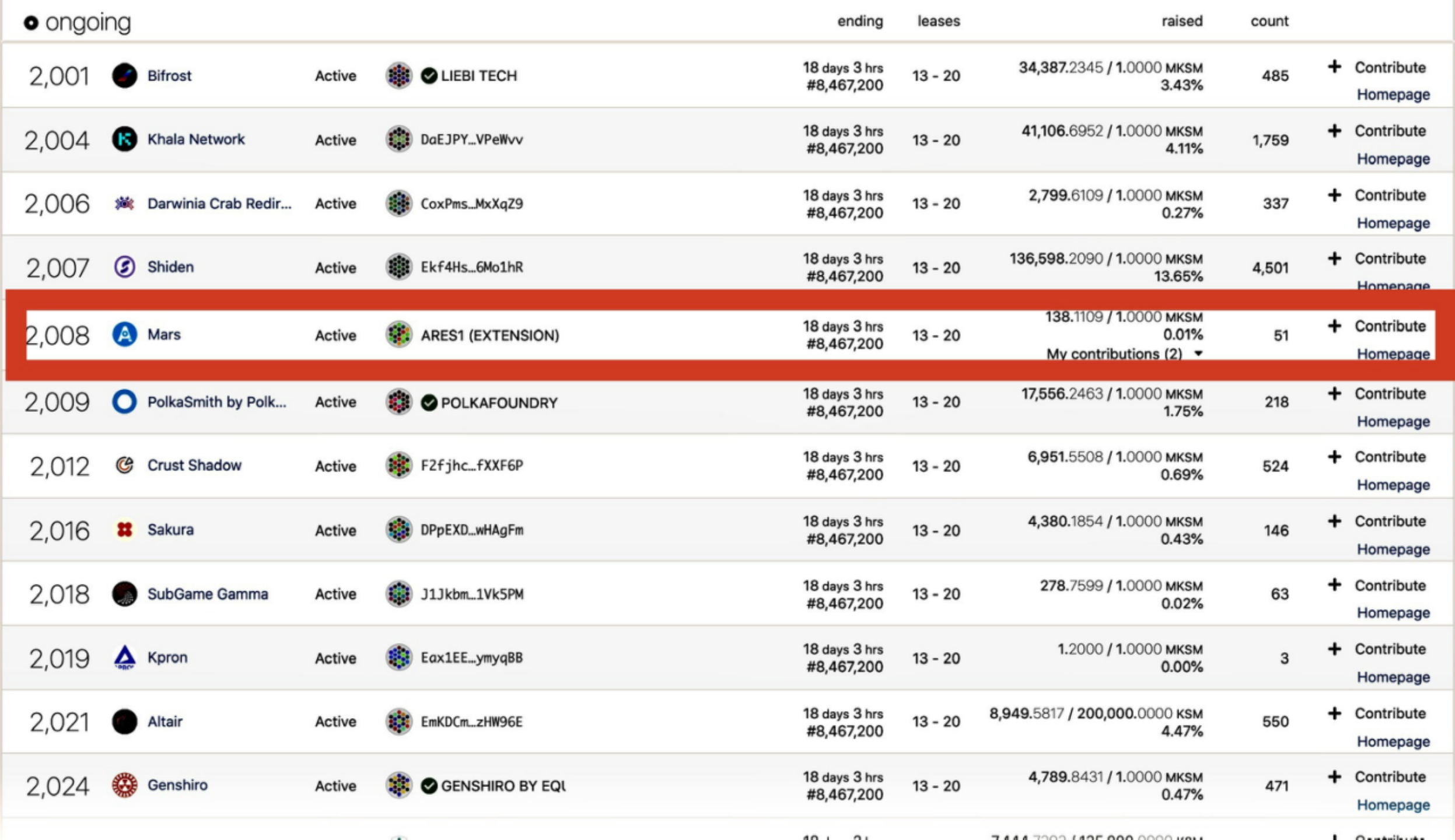Screen dimensions: 1455x840
Task: Click the Khala Network logo icon
Action: [124, 139]
